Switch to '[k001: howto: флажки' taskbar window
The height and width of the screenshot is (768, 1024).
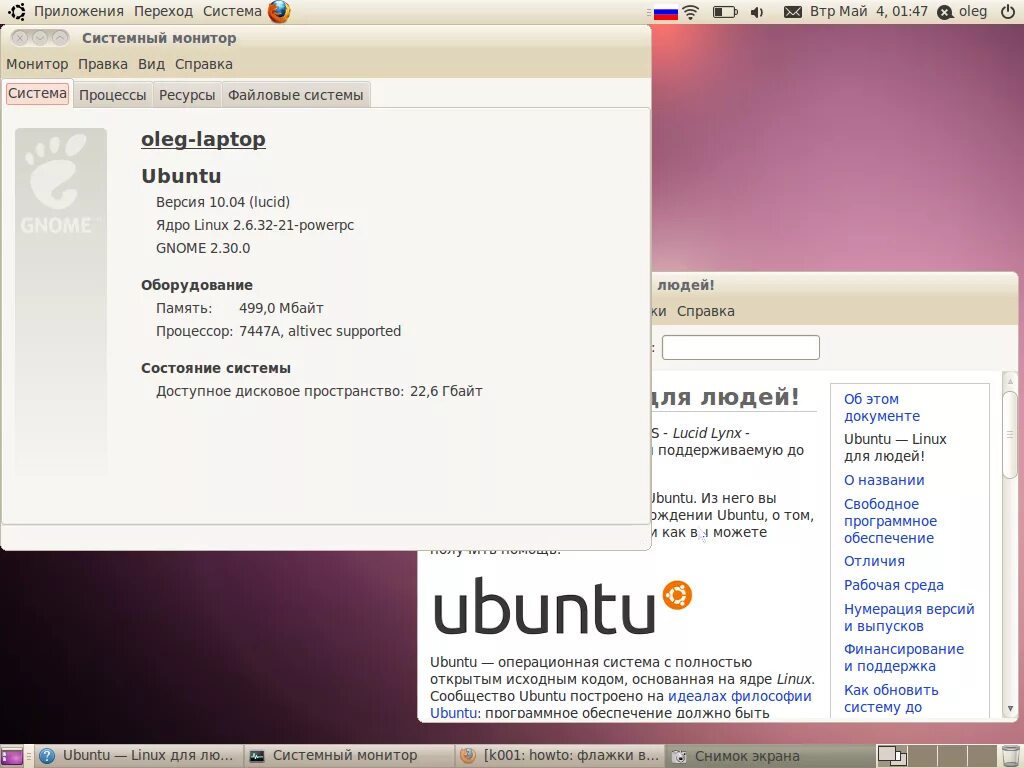[559, 756]
